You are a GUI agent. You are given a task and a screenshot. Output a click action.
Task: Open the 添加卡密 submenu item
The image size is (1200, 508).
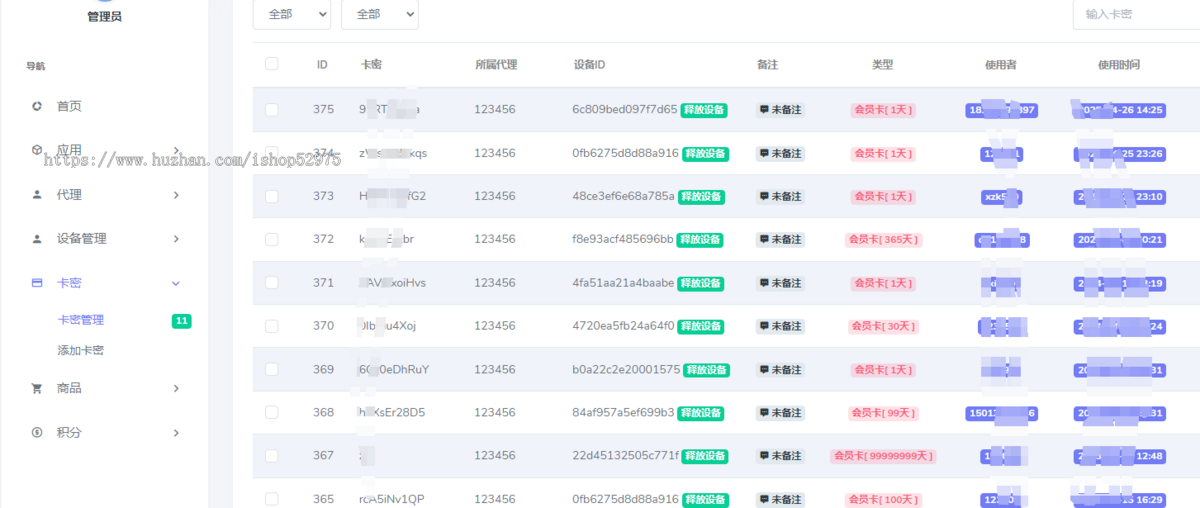pyautogui.click(x=81, y=351)
